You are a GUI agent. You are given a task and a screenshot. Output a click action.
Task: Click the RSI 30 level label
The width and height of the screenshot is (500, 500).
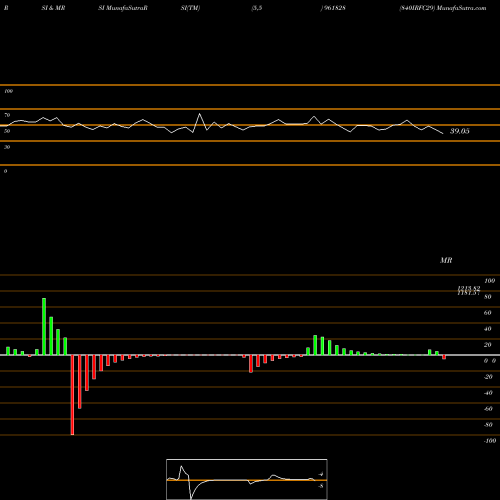click(x=7, y=147)
